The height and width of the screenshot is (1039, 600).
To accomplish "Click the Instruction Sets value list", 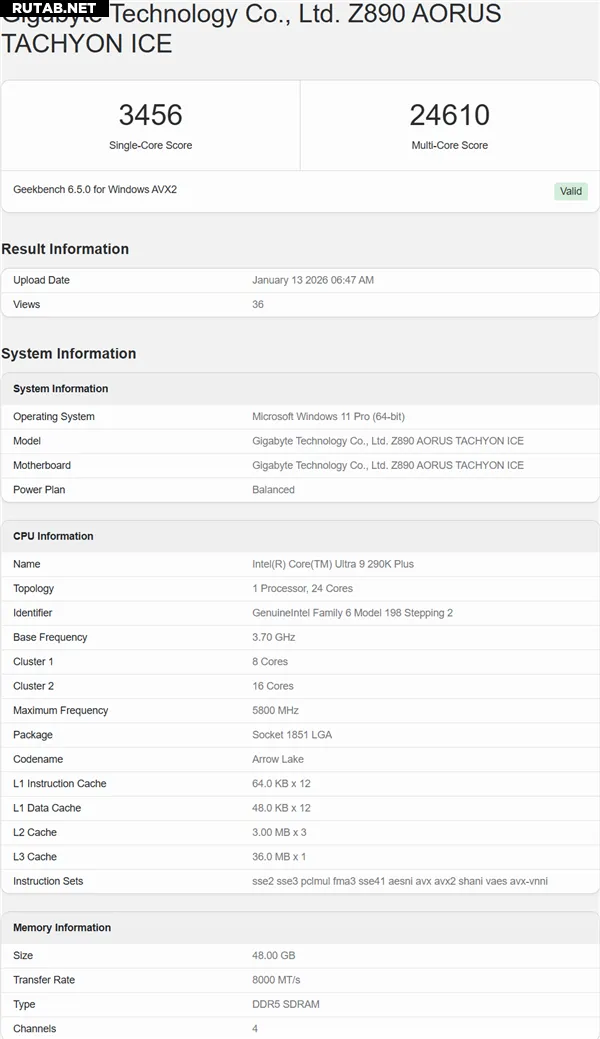I will [x=399, y=881].
